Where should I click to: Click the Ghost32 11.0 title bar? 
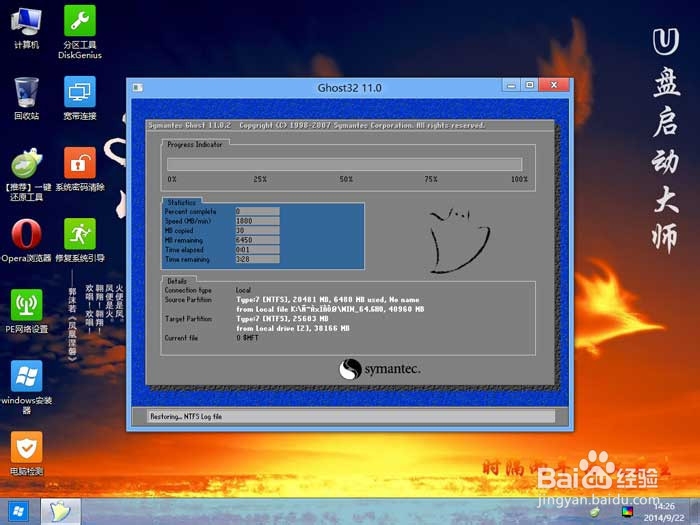349,88
